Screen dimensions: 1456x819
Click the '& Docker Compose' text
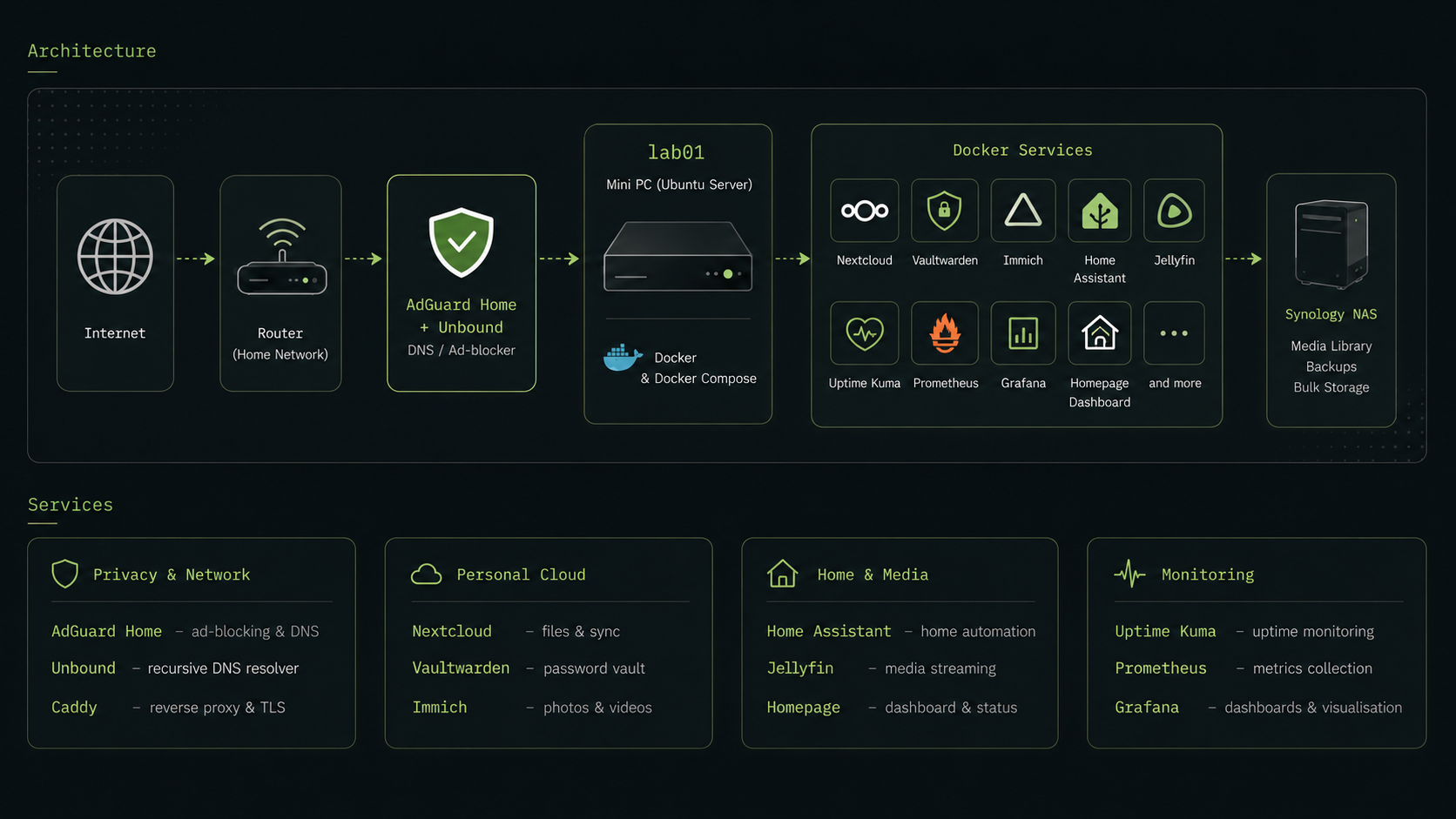point(698,379)
